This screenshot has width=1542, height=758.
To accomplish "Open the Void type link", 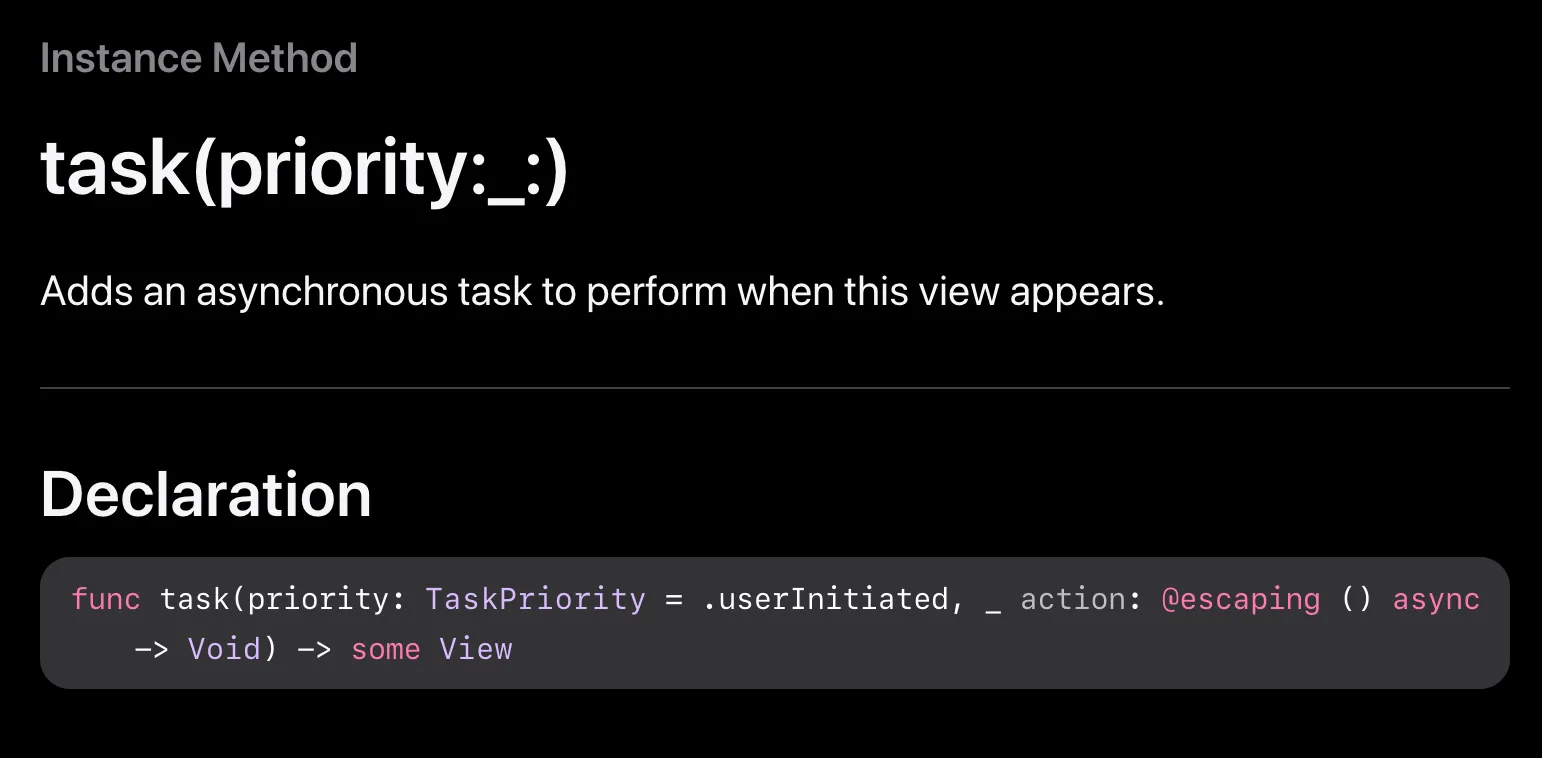I will [x=224, y=649].
